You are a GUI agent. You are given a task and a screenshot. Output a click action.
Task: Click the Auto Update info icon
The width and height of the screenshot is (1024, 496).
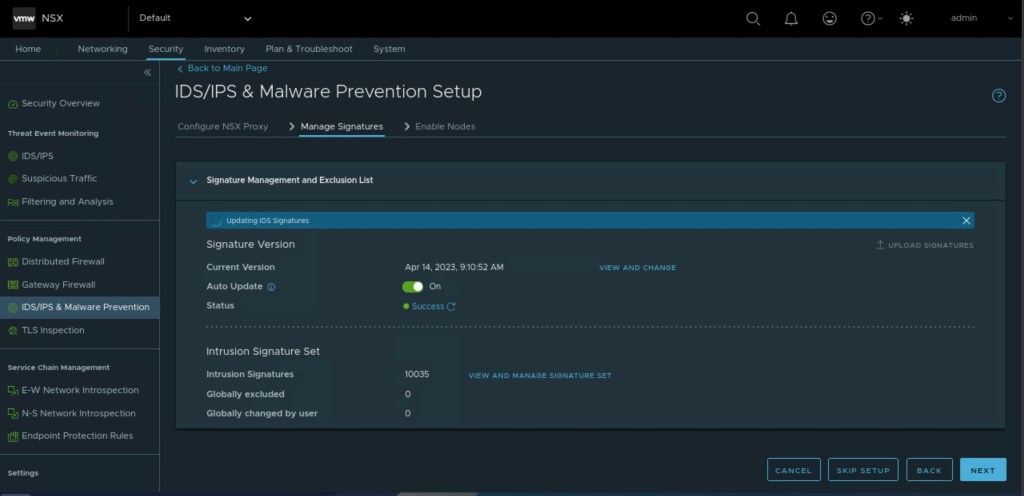[271, 287]
